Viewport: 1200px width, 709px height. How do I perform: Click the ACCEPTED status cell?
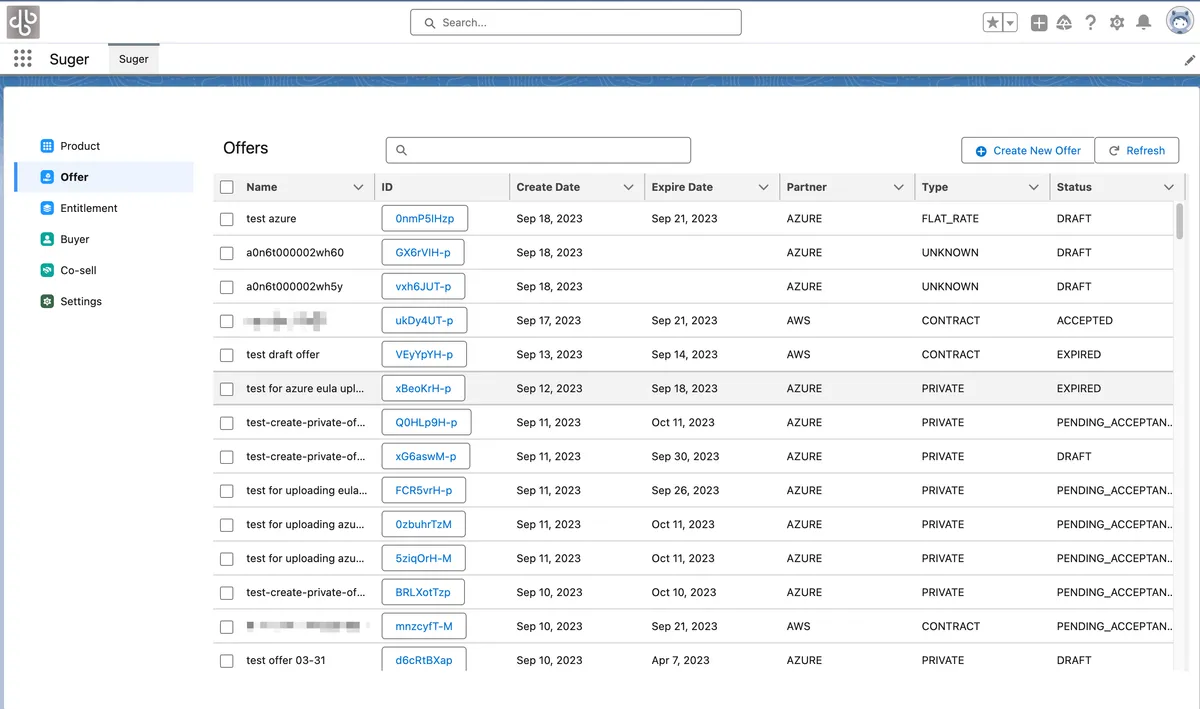(1084, 321)
